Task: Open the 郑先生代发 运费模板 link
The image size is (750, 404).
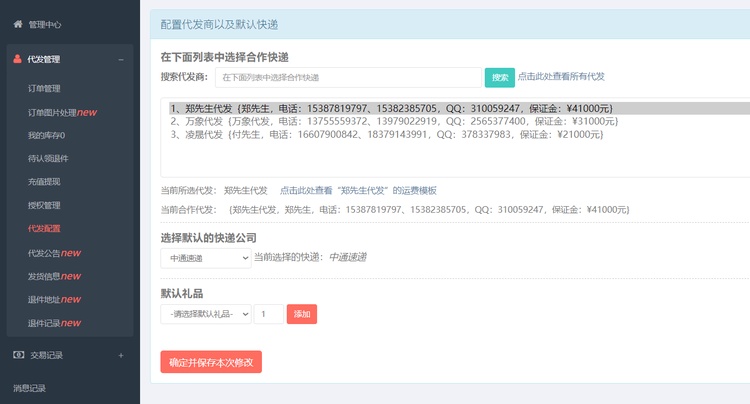Action: click(357, 190)
